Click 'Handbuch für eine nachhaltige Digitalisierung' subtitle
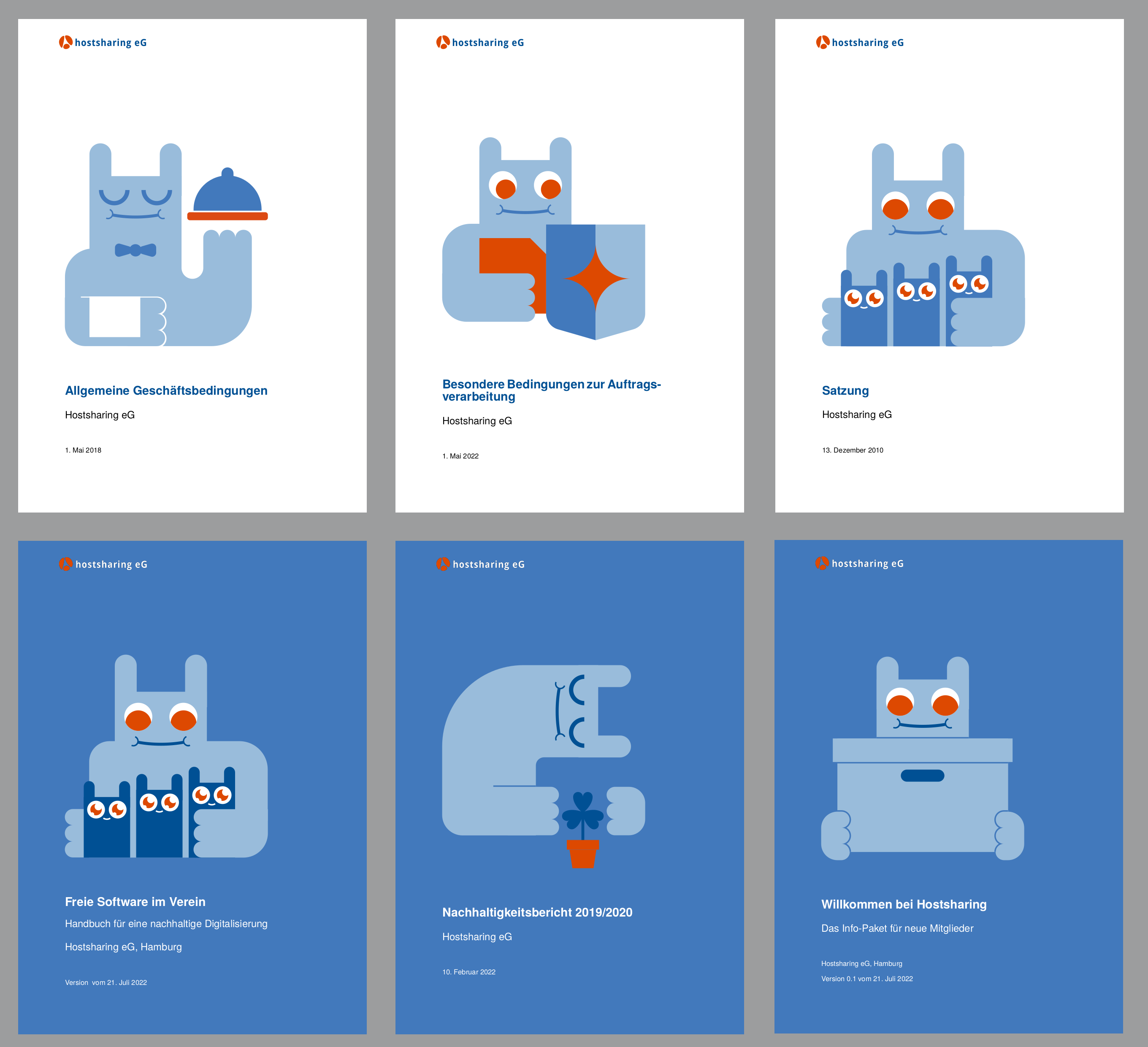Image resolution: width=1148 pixels, height=1047 pixels. (166, 923)
